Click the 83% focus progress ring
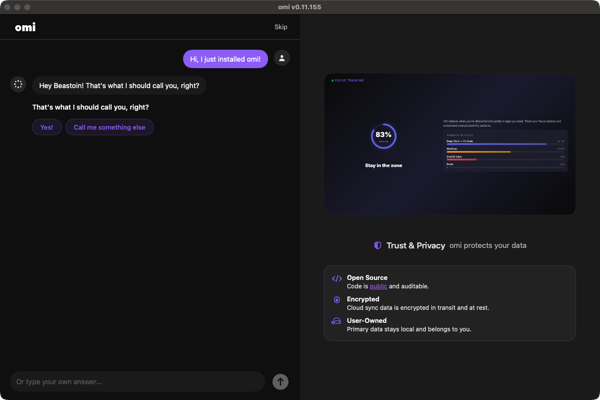600x400 pixels. coord(383,136)
